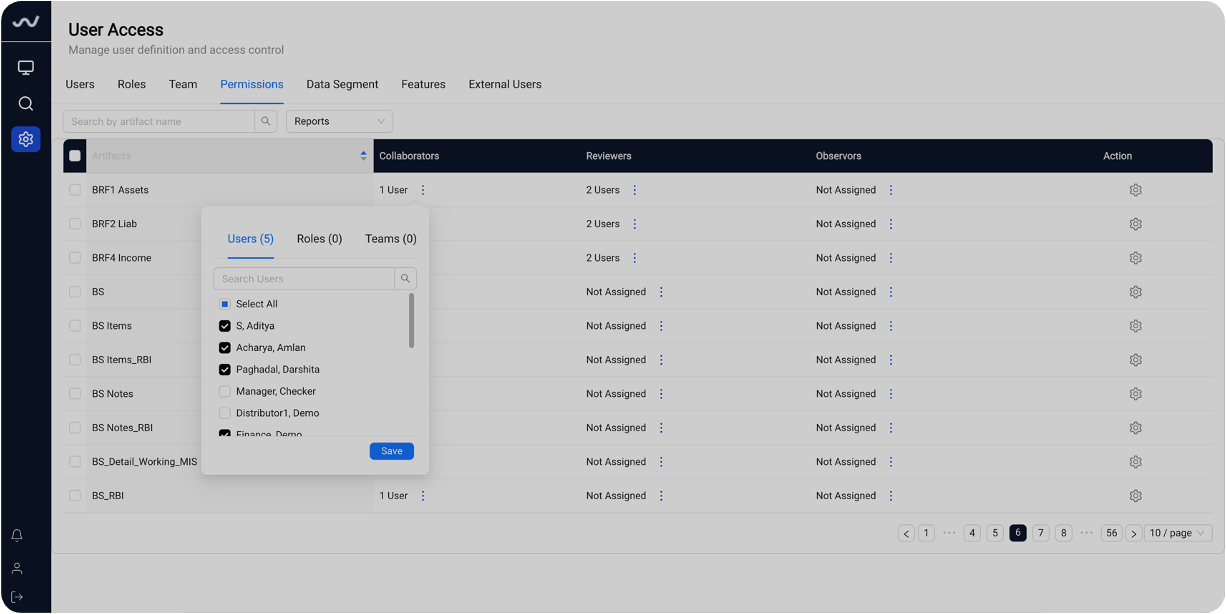This screenshot has height=614, width=1226.
Task: Check user Manager, Checker
Action: tap(225, 392)
